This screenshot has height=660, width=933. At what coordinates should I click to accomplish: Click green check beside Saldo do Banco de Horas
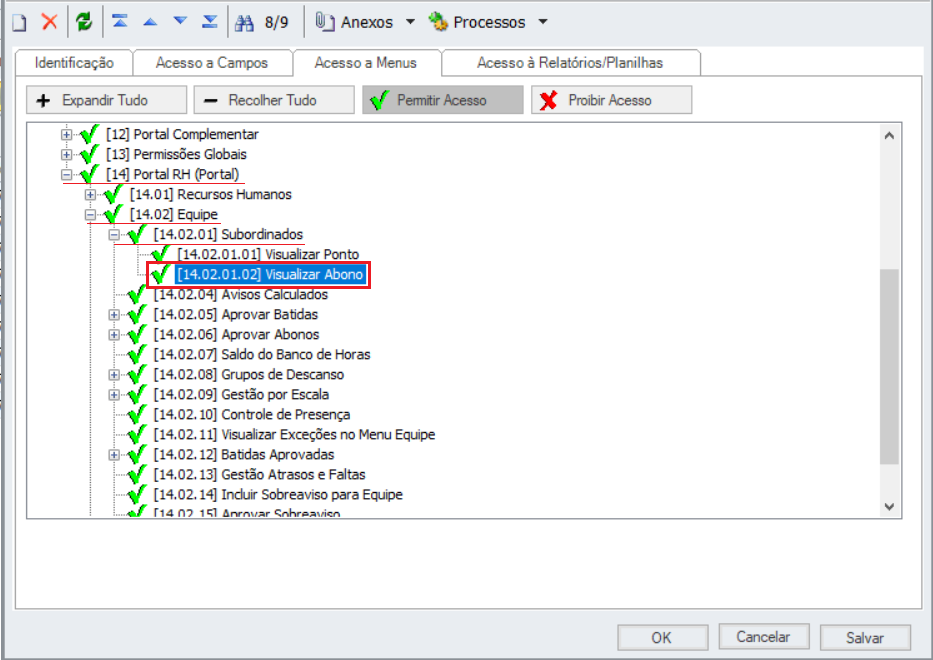[137, 354]
